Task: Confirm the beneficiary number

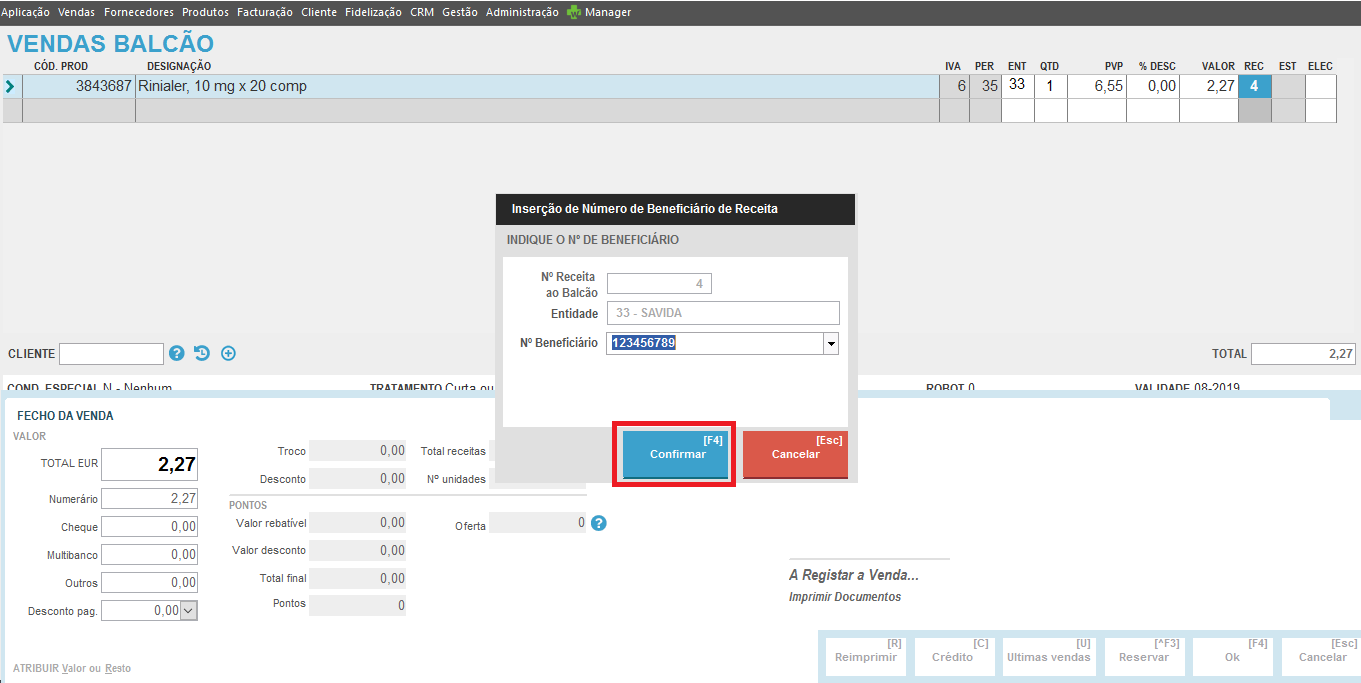Action: (676, 454)
